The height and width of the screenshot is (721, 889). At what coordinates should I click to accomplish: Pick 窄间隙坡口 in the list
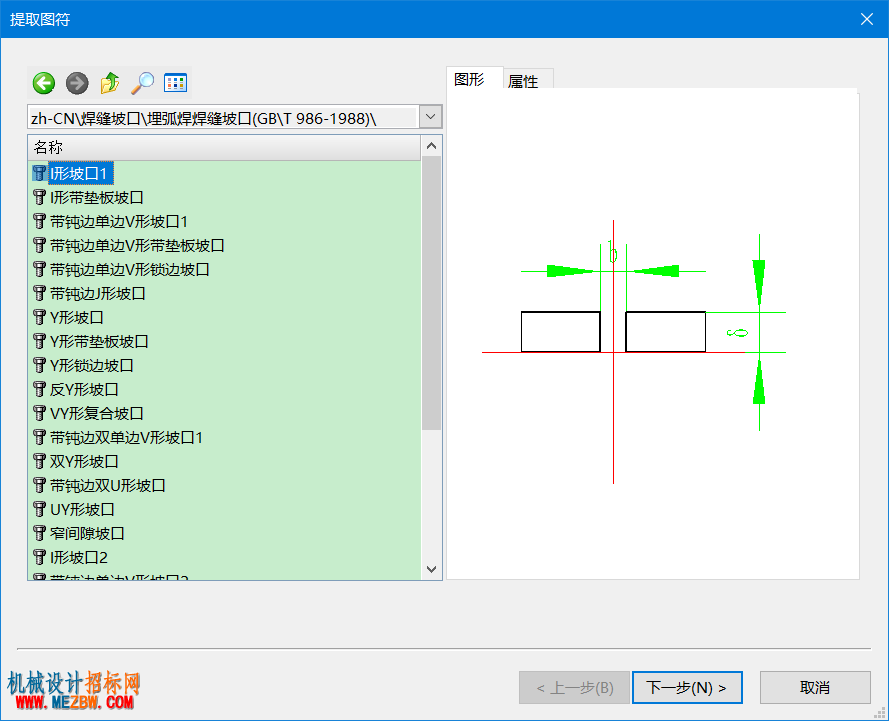pos(87,533)
